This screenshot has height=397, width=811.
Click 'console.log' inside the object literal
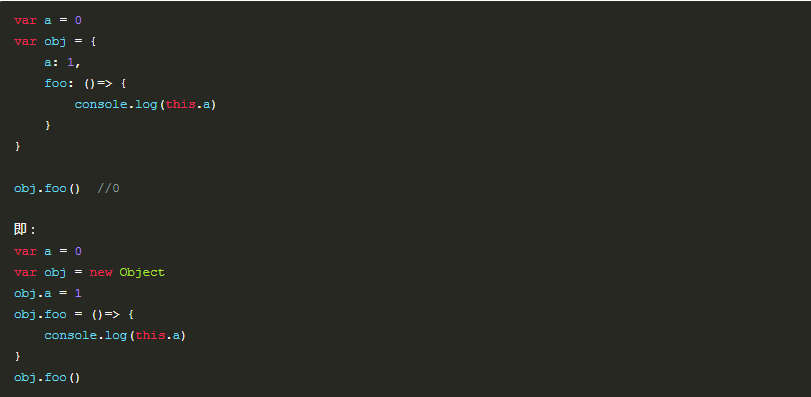click(115, 104)
